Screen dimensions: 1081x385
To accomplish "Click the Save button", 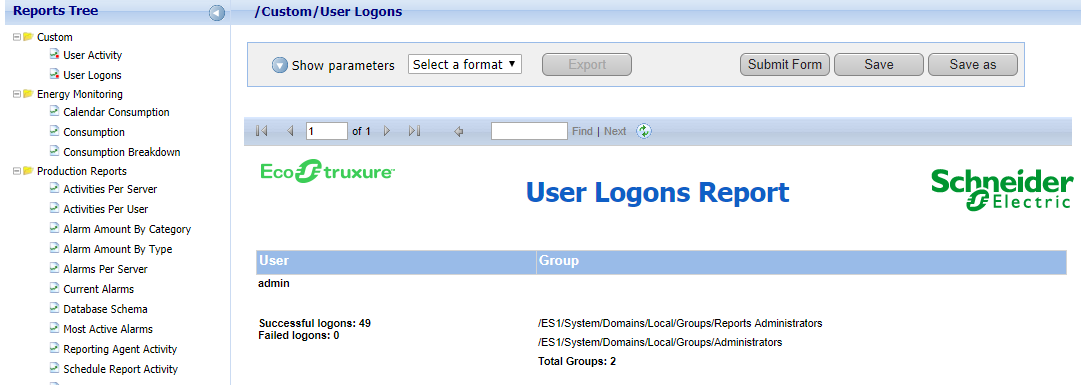I will [x=879, y=65].
